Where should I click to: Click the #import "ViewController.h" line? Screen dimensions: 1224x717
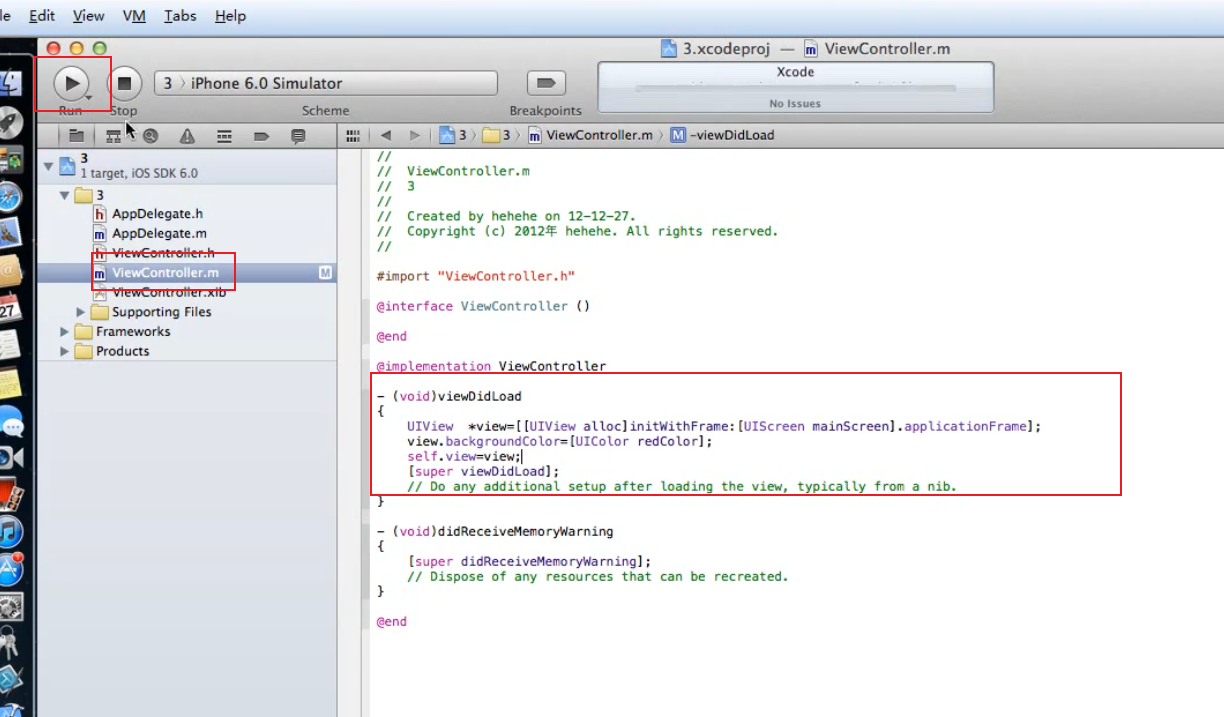coord(476,276)
